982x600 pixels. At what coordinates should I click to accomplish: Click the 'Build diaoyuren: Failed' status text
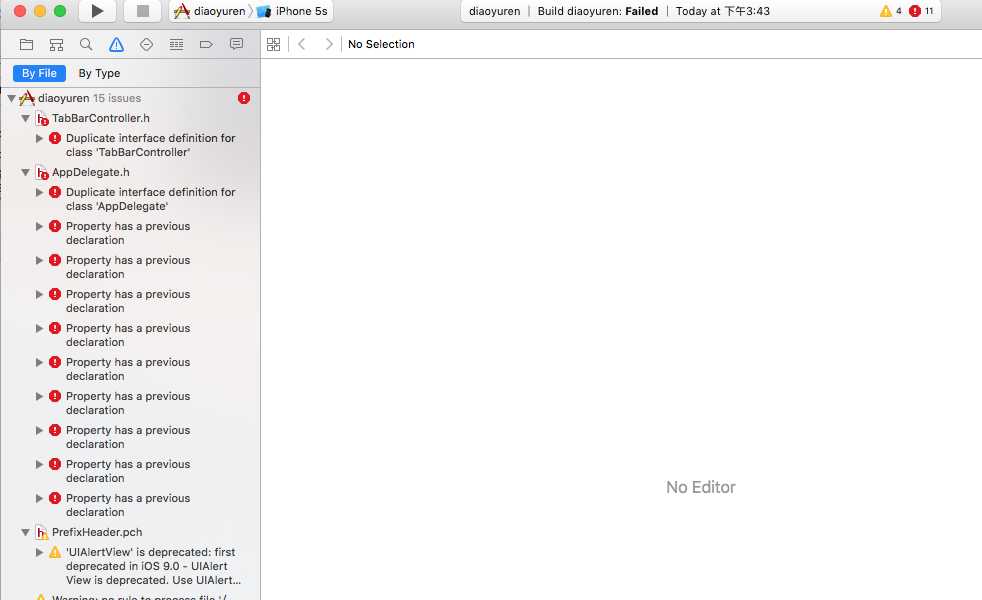tap(597, 11)
